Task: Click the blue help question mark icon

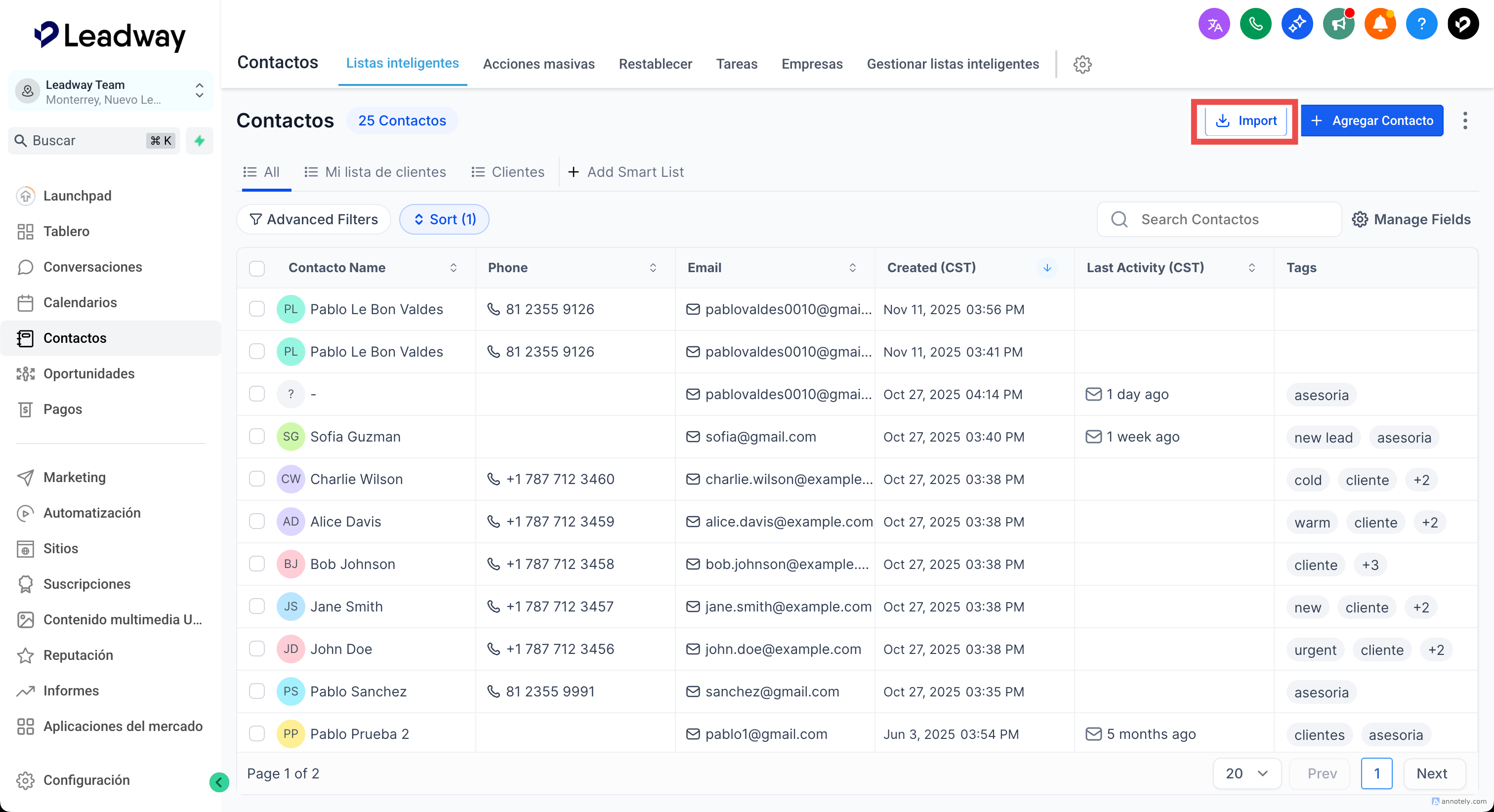Action: [x=1421, y=24]
